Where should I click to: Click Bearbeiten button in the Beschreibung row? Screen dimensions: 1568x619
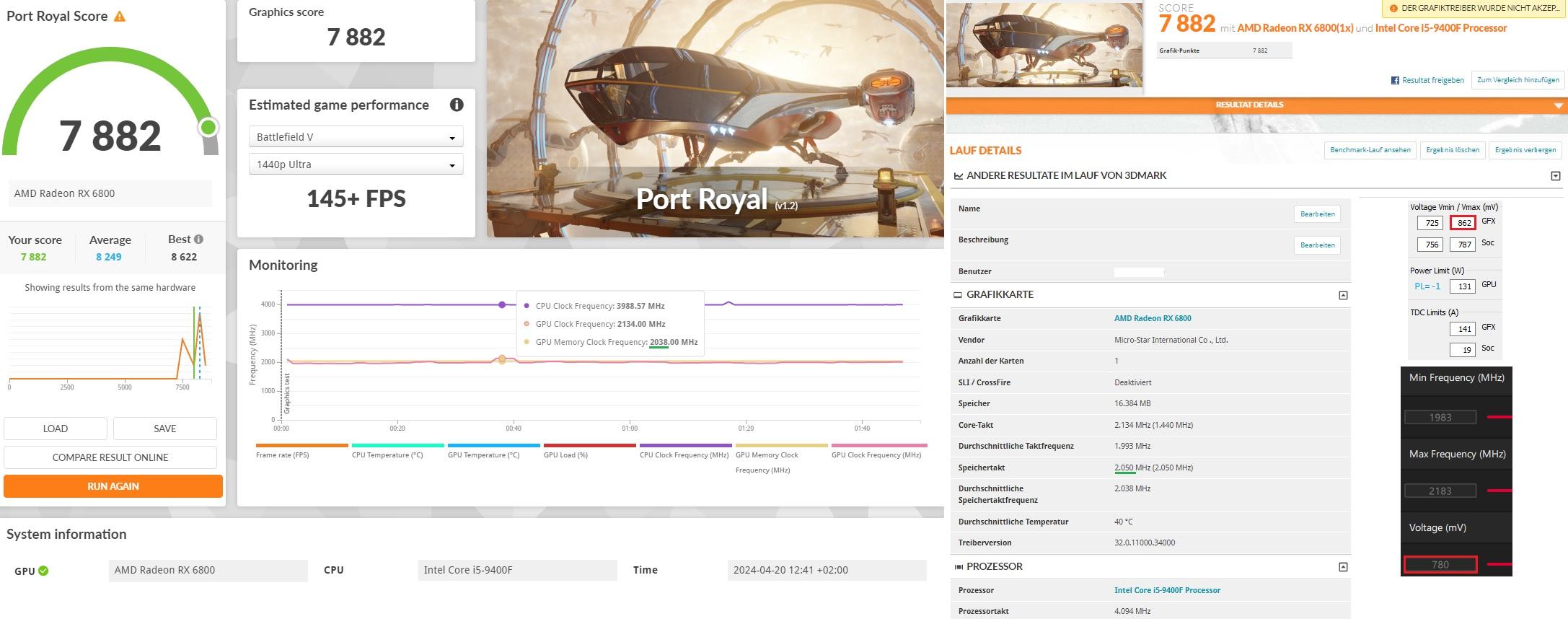coord(1318,245)
